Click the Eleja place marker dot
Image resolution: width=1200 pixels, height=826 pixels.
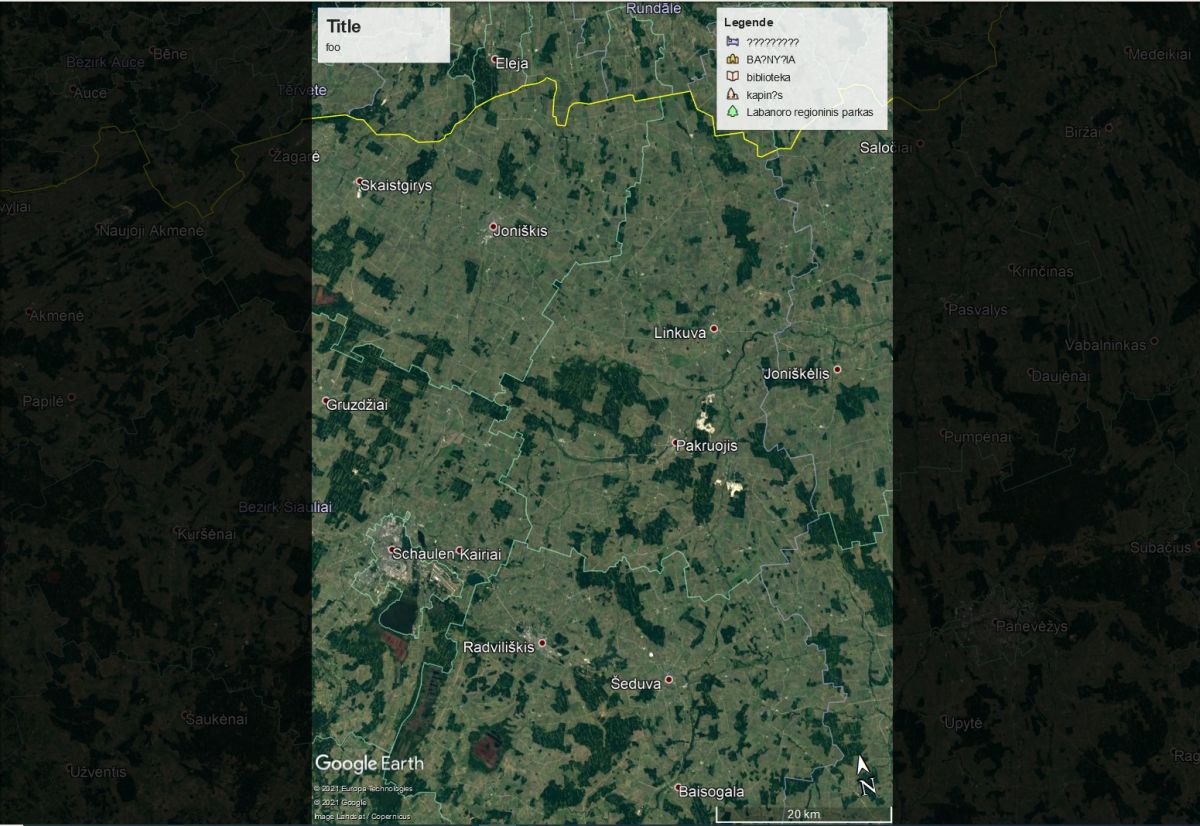click(493, 59)
